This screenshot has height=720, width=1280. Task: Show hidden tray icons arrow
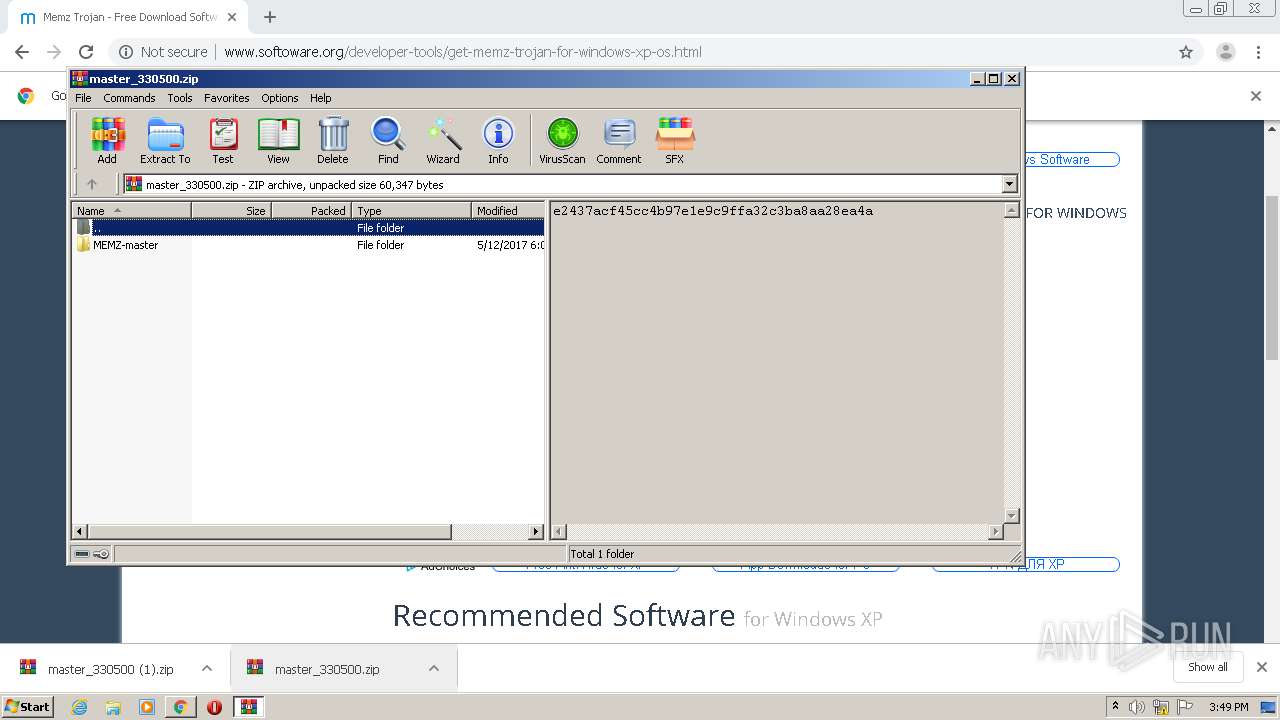(x=1115, y=706)
